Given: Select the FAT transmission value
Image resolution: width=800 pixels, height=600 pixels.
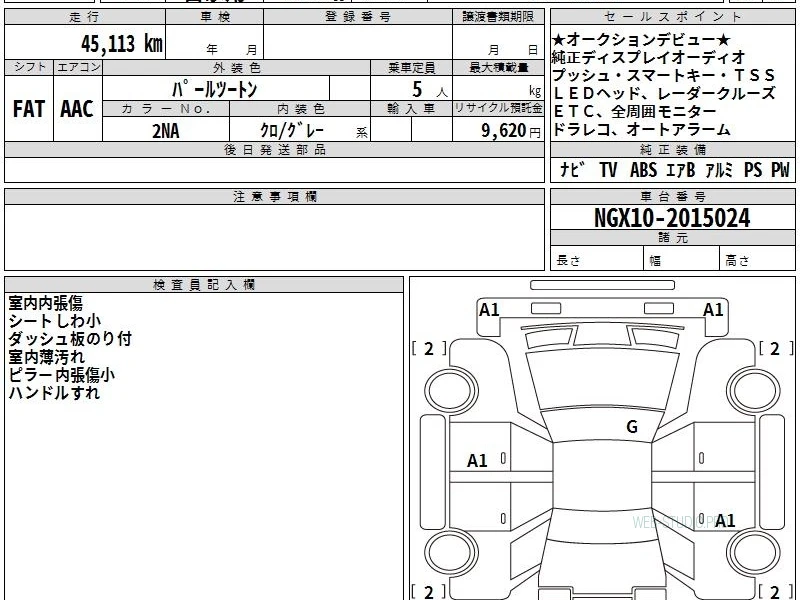Looking at the screenshot, I should pos(29,109).
